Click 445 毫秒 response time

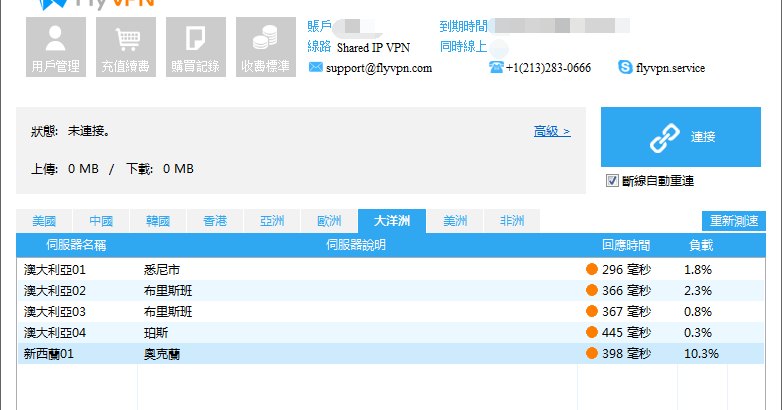tap(626, 333)
